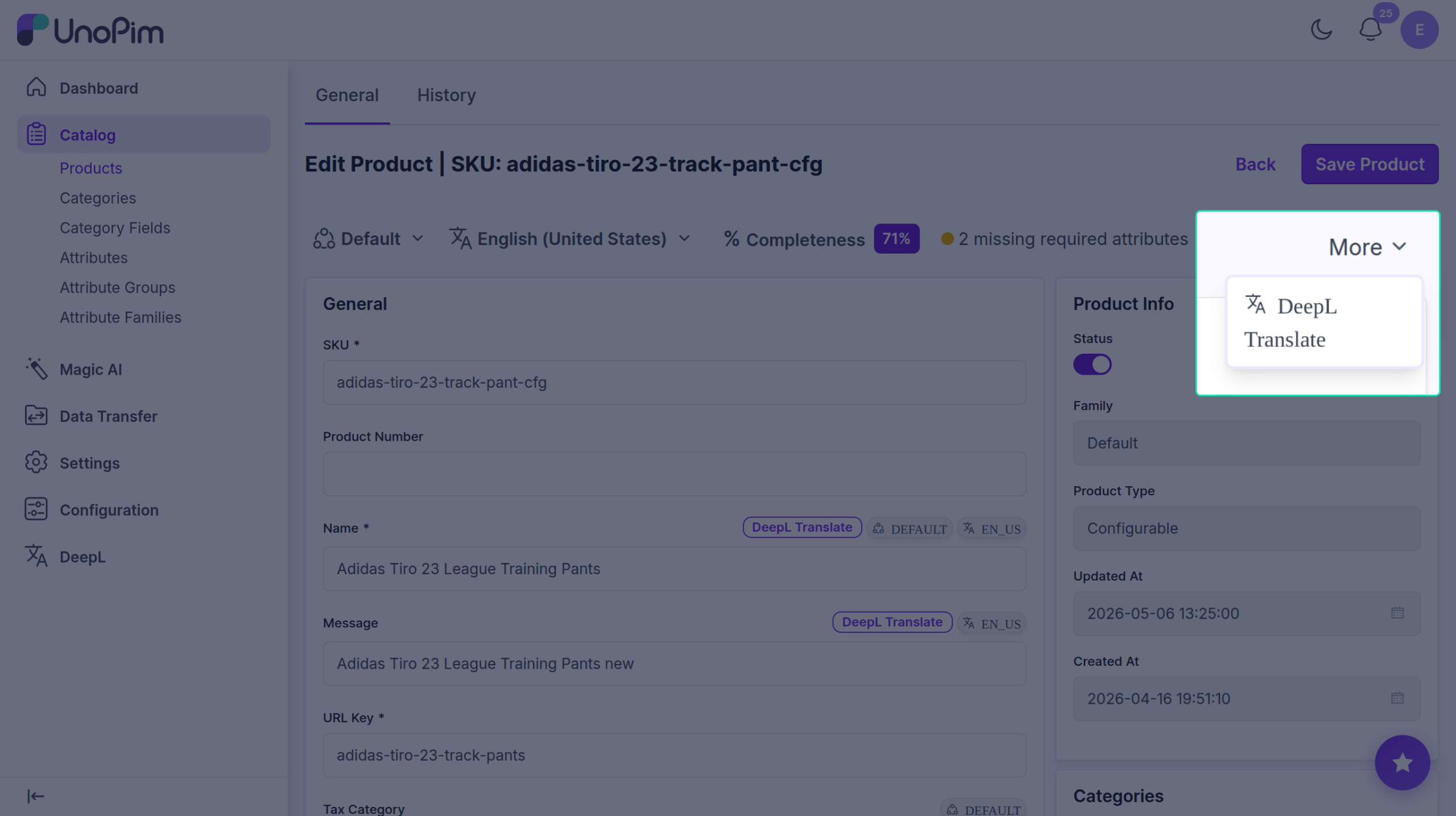Choose DeepL Translate from More menu
Image resolution: width=1456 pixels, height=816 pixels.
pos(1324,322)
